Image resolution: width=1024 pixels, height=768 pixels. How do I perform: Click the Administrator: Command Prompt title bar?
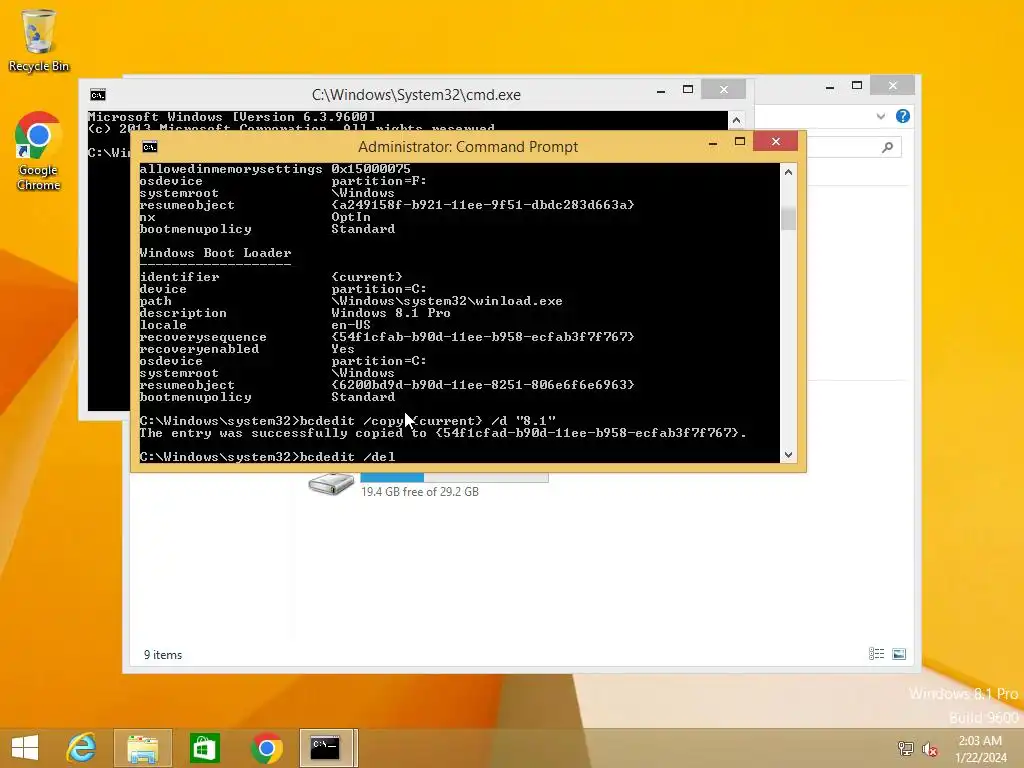coord(468,147)
